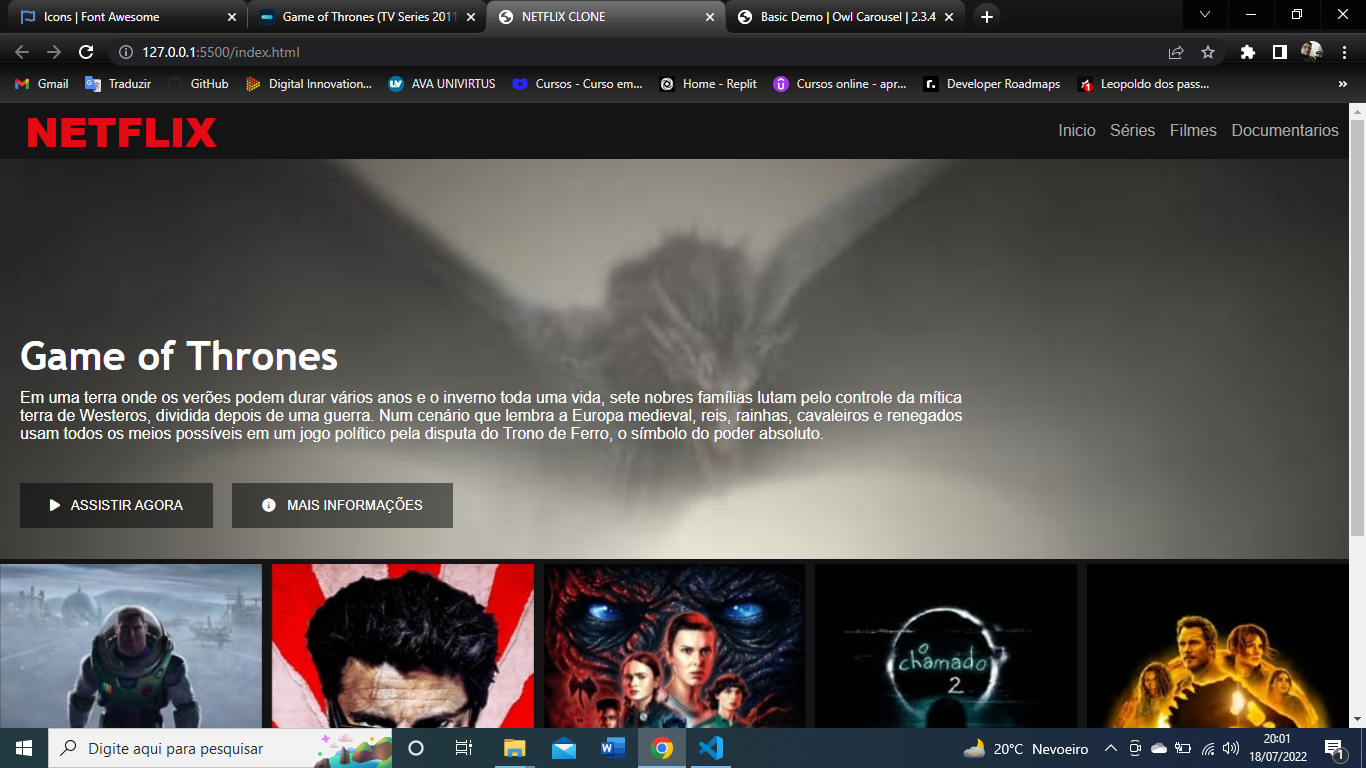Toggle the speaker volume icon in system tray

pos(1233,748)
